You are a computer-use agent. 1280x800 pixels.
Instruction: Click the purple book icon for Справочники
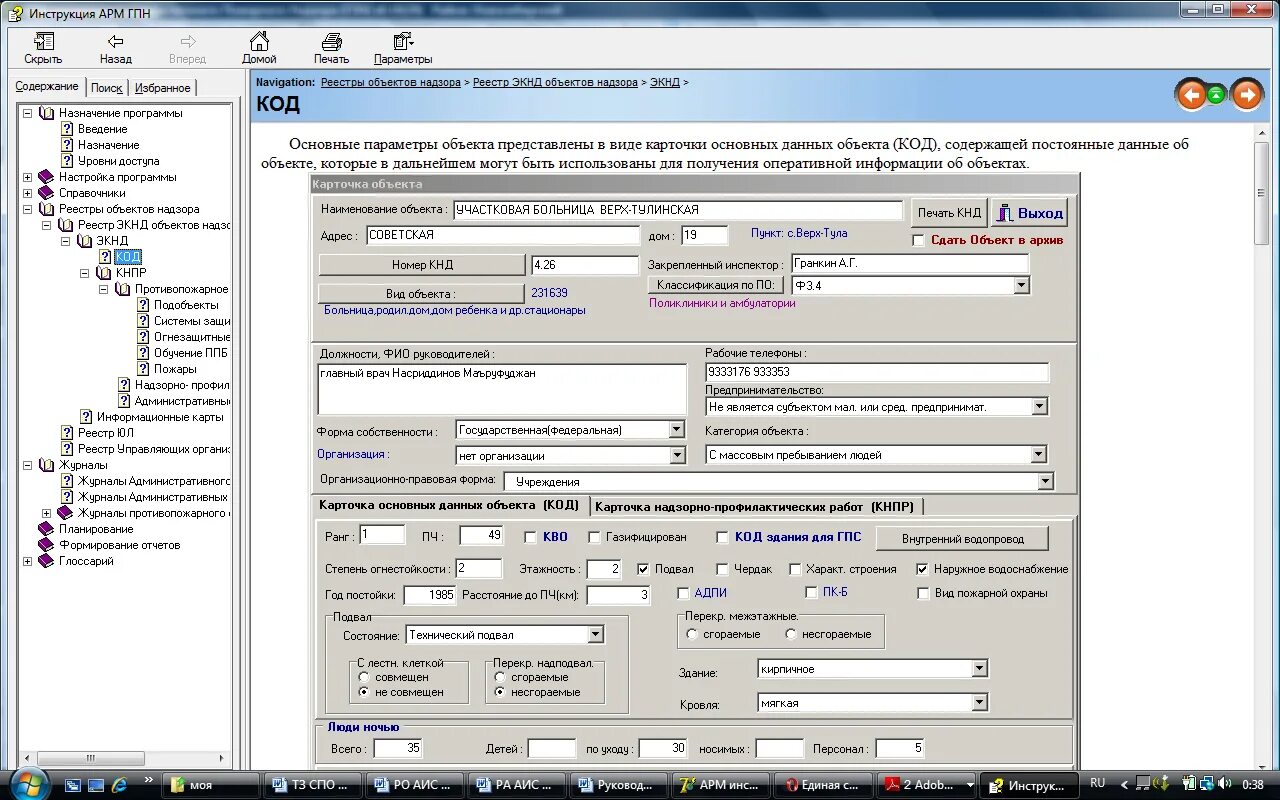pyautogui.click(x=46, y=193)
